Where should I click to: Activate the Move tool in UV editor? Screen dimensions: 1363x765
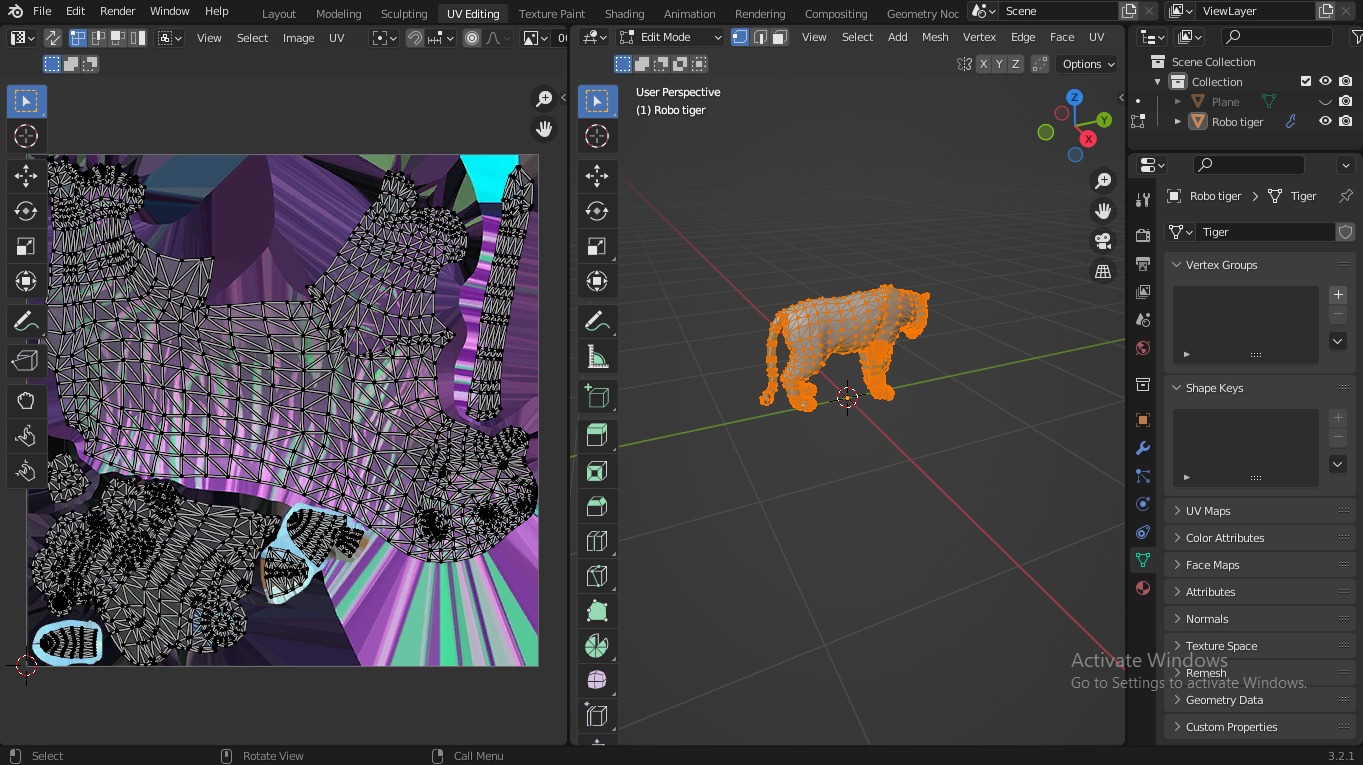[x=26, y=176]
